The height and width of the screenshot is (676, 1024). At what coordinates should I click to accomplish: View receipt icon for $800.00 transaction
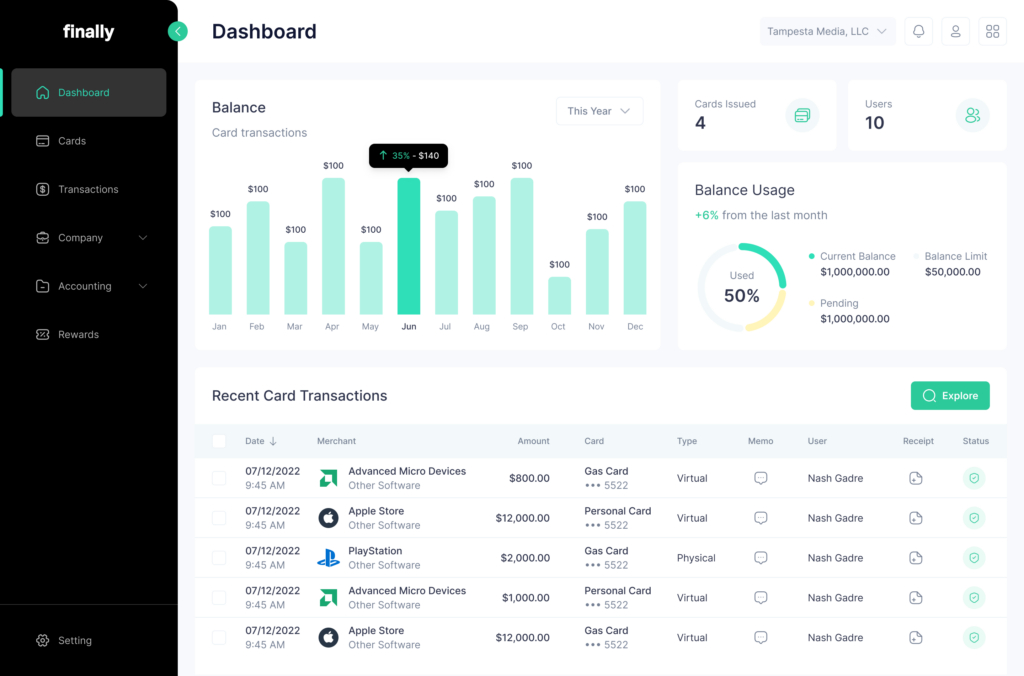tap(915, 478)
